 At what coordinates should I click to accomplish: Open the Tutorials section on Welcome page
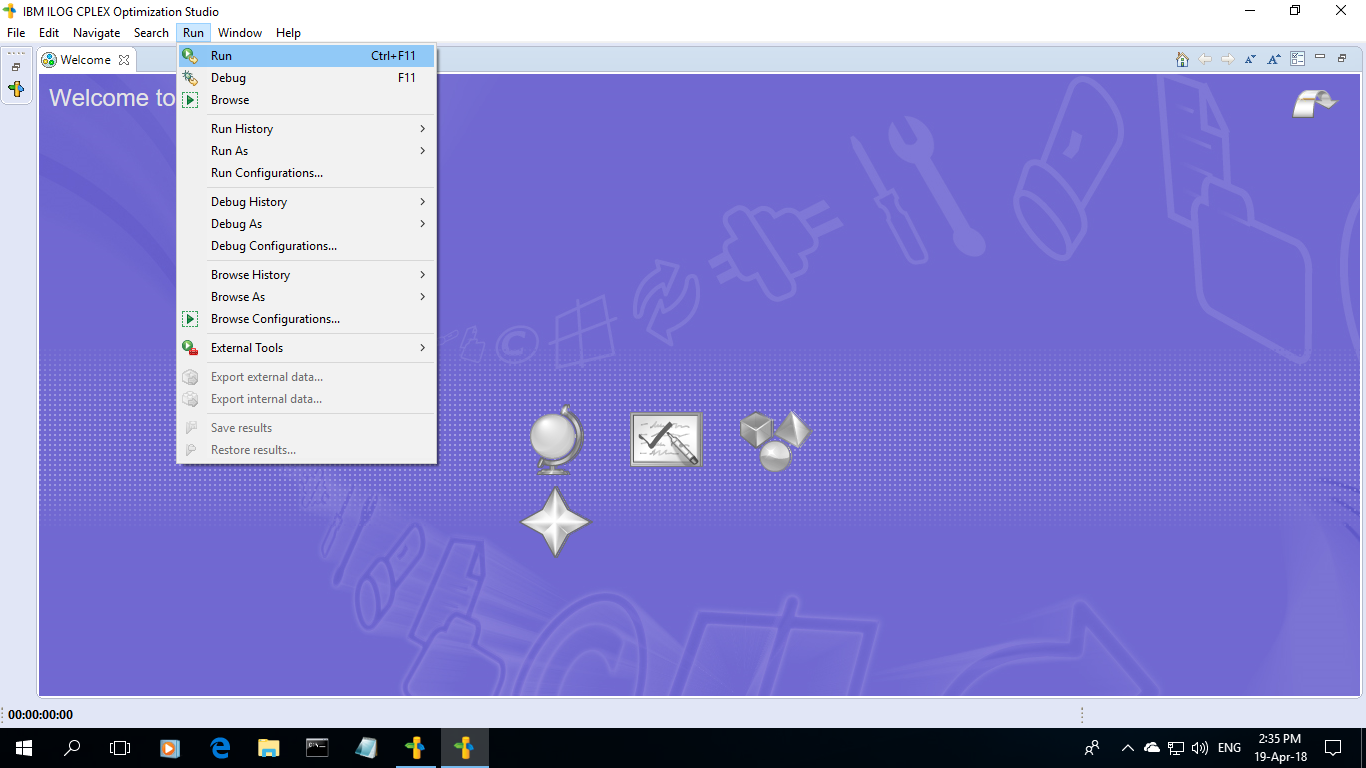click(x=666, y=438)
